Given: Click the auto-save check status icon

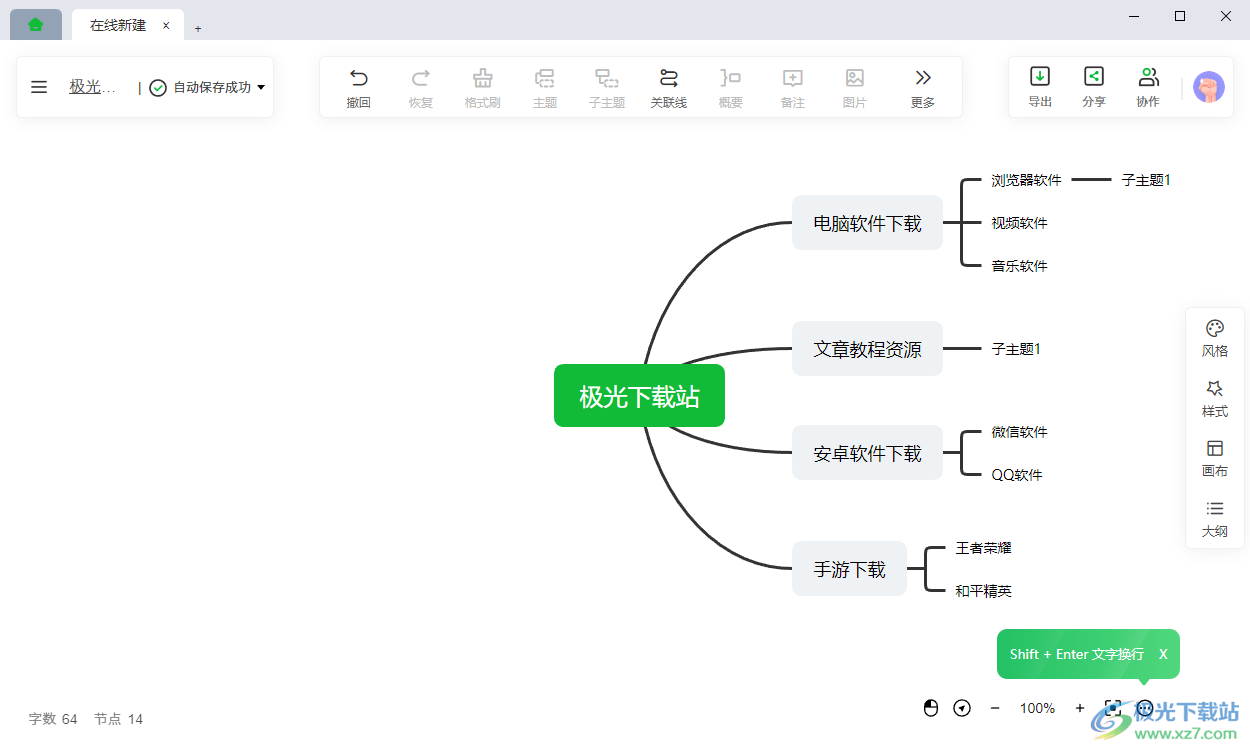Looking at the screenshot, I should [x=158, y=88].
